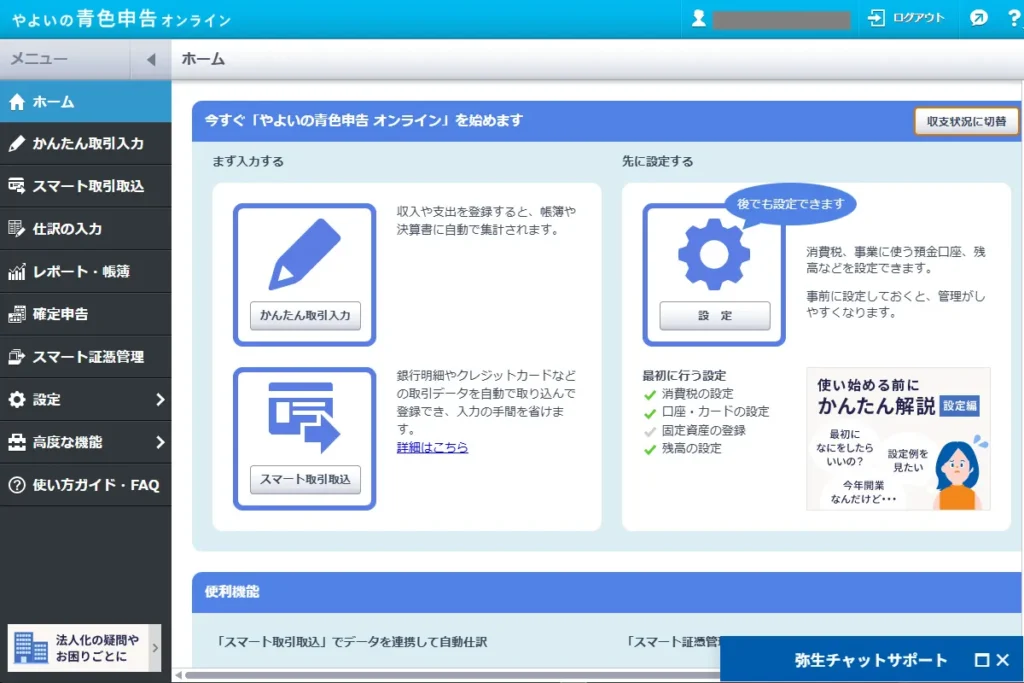Go to 仕訳の入力 menu item

pos(86,229)
